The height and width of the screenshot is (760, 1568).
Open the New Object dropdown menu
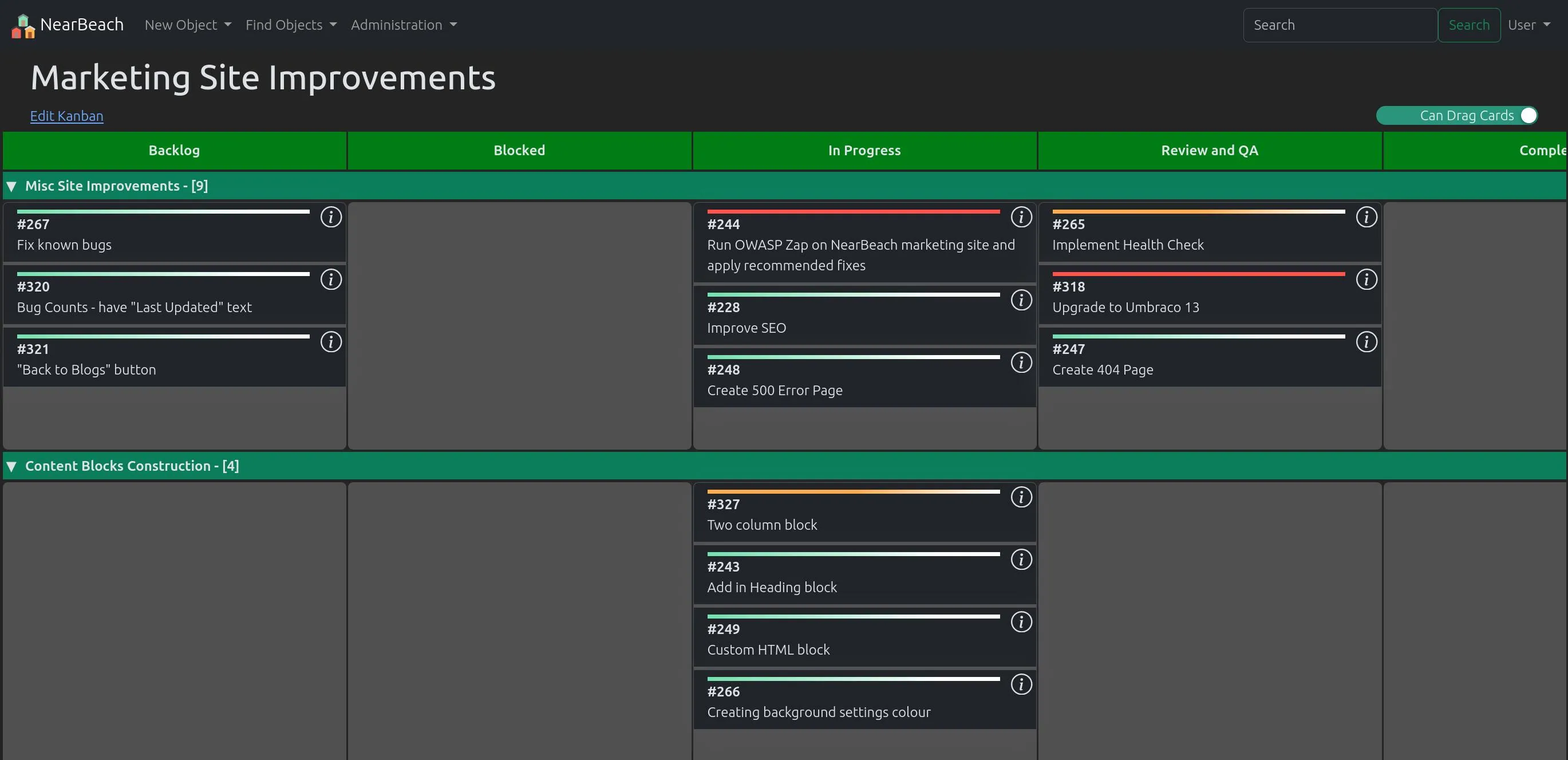[x=187, y=25]
